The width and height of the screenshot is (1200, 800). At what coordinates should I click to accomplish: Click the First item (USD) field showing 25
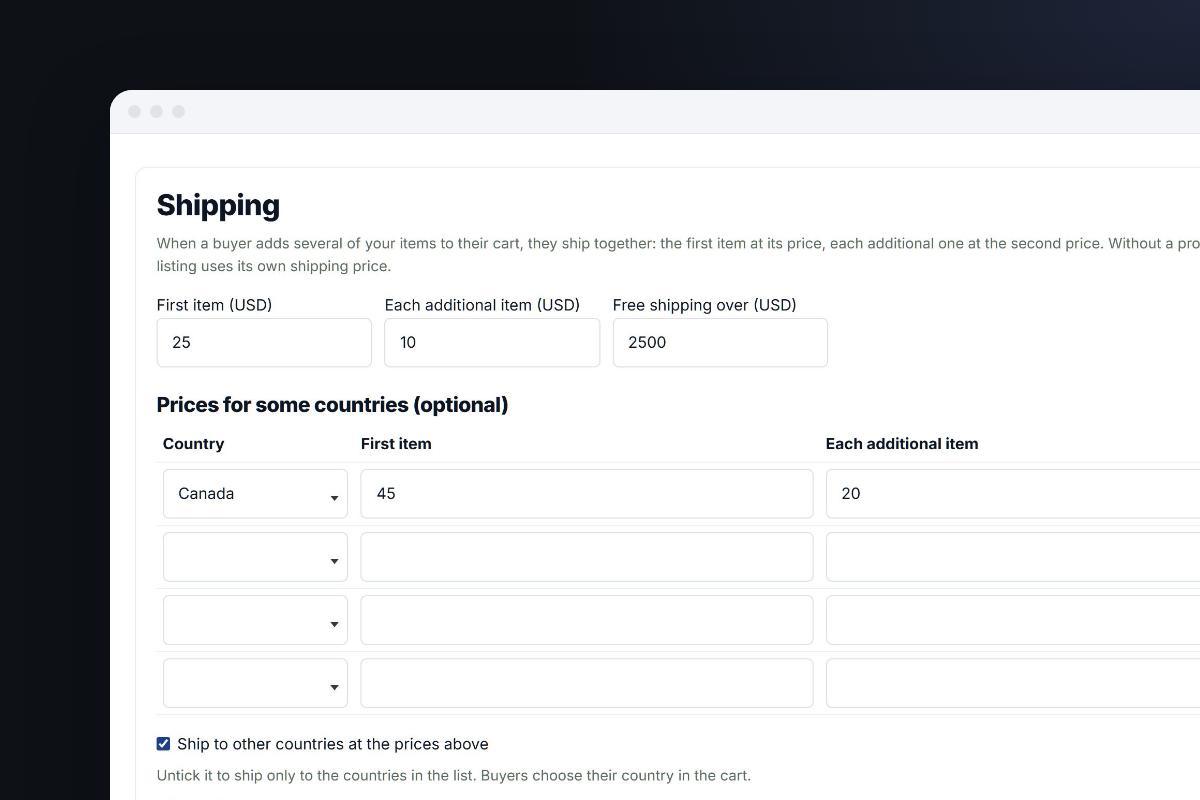264,342
